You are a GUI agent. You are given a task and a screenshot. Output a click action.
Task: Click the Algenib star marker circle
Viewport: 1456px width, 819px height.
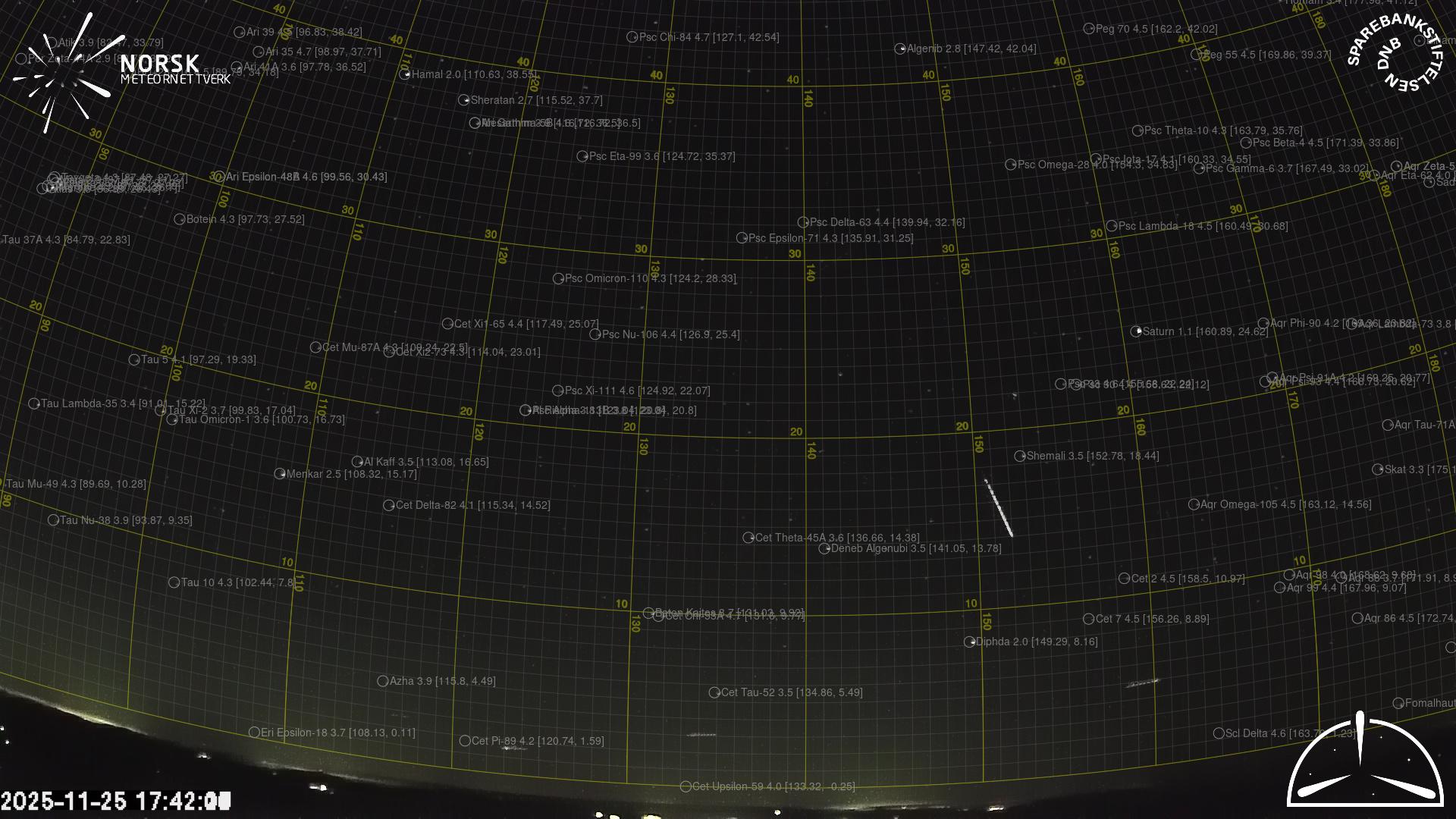900,49
